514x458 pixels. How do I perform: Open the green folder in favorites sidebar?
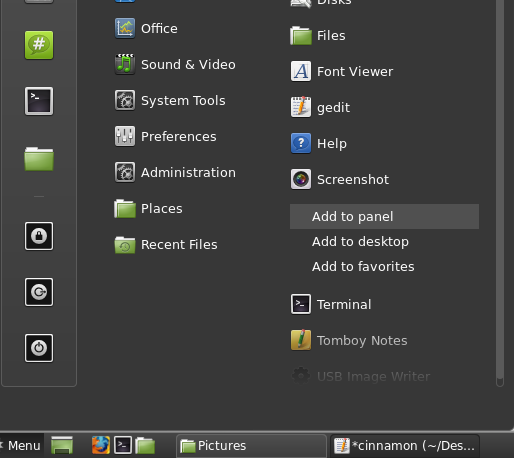tap(39, 159)
